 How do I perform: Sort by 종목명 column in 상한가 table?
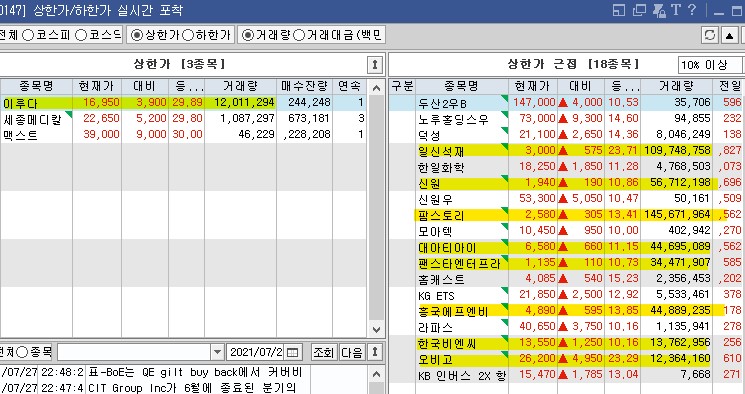[36, 86]
